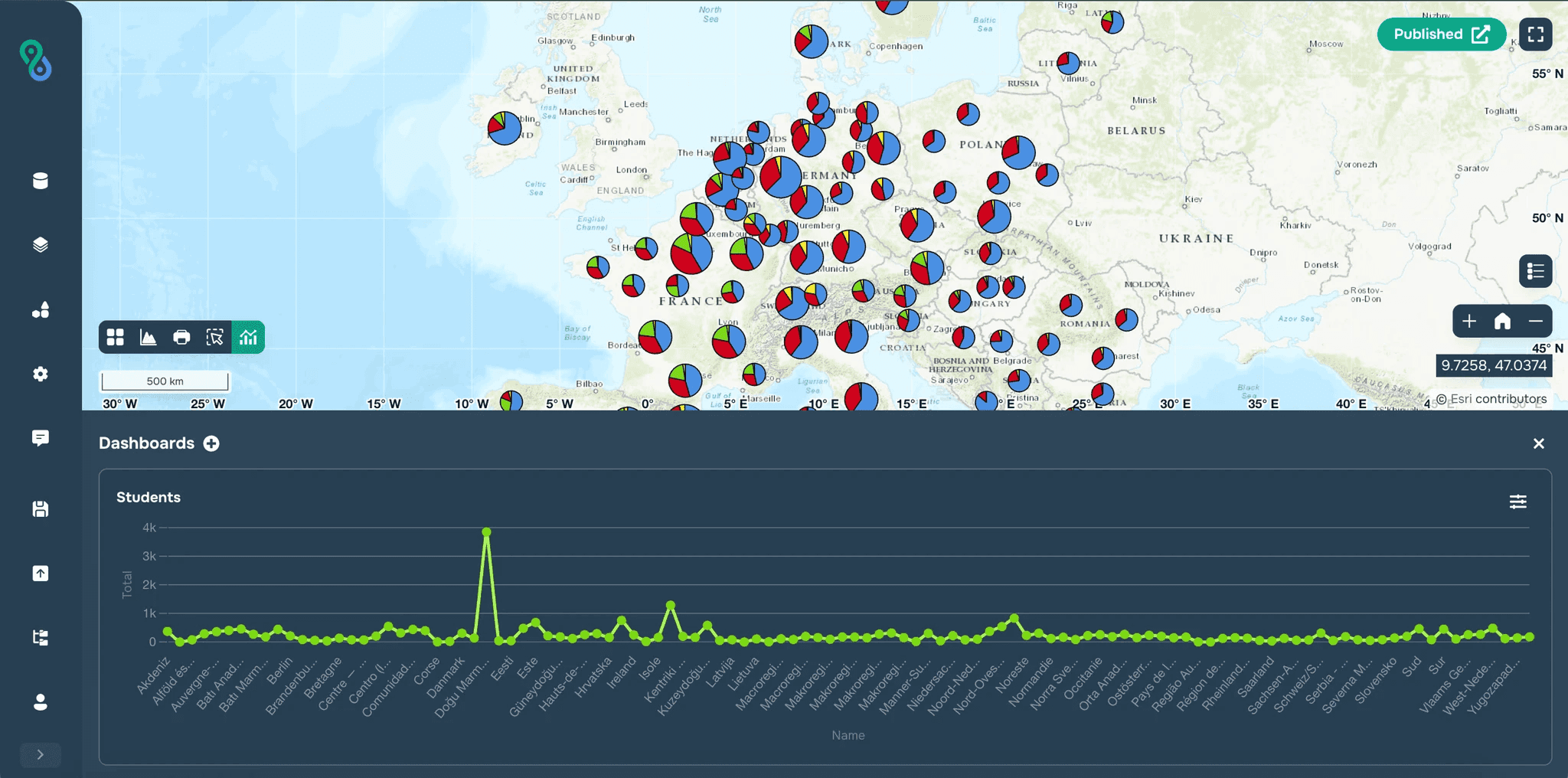Open the tree structure sidebar icon

pyautogui.click(x=41, y=638)
